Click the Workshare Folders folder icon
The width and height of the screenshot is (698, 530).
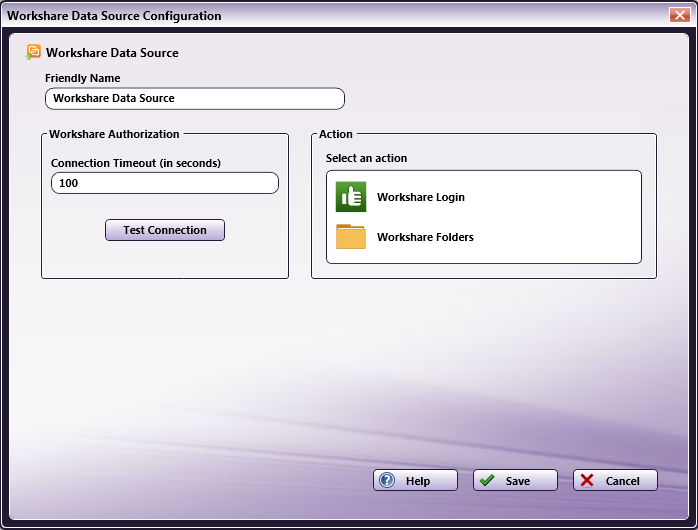(x=351, y=236)
